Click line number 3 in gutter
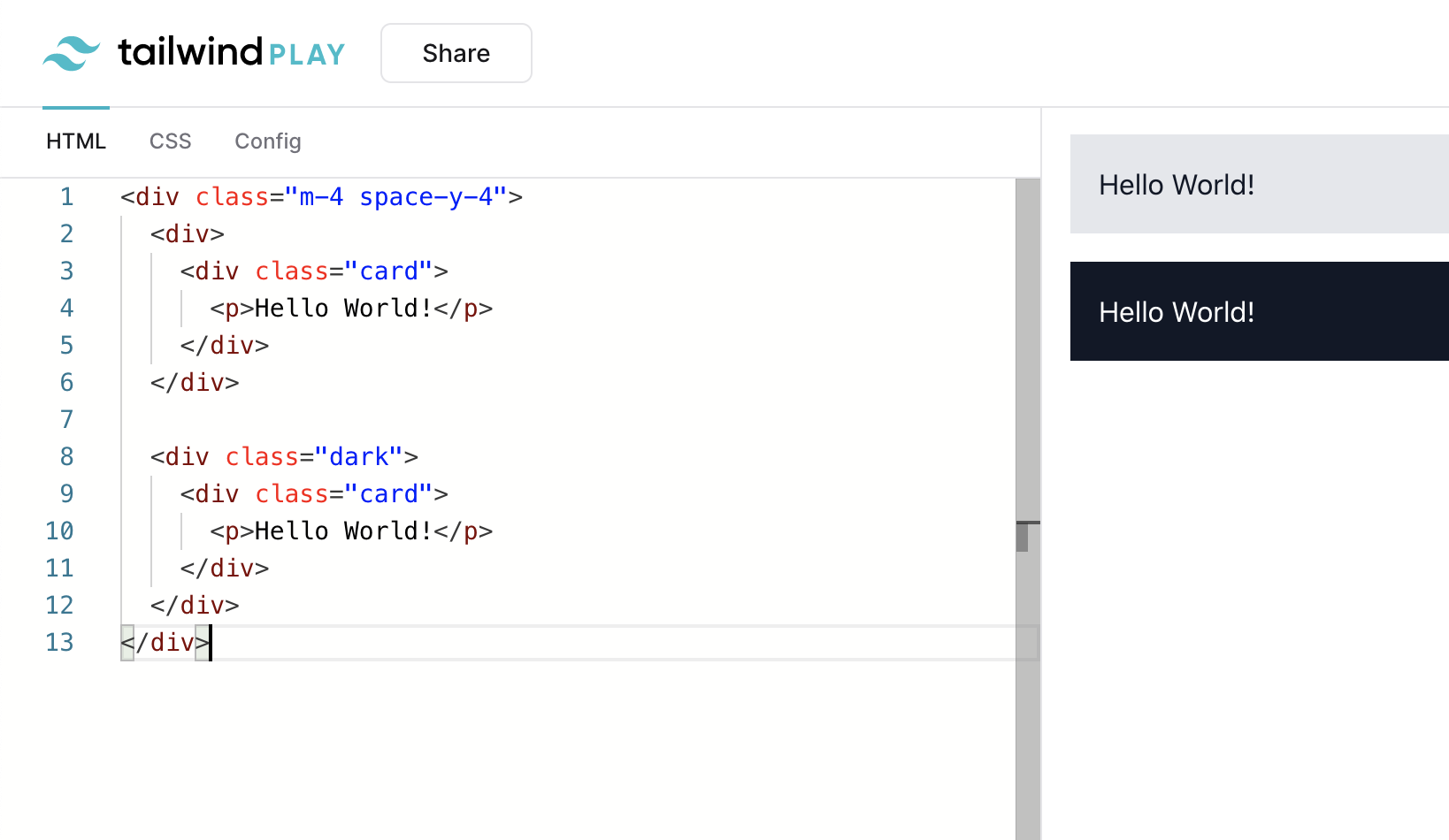Image resolution: width=1449 pixels, height=840 pixels. 66,271
